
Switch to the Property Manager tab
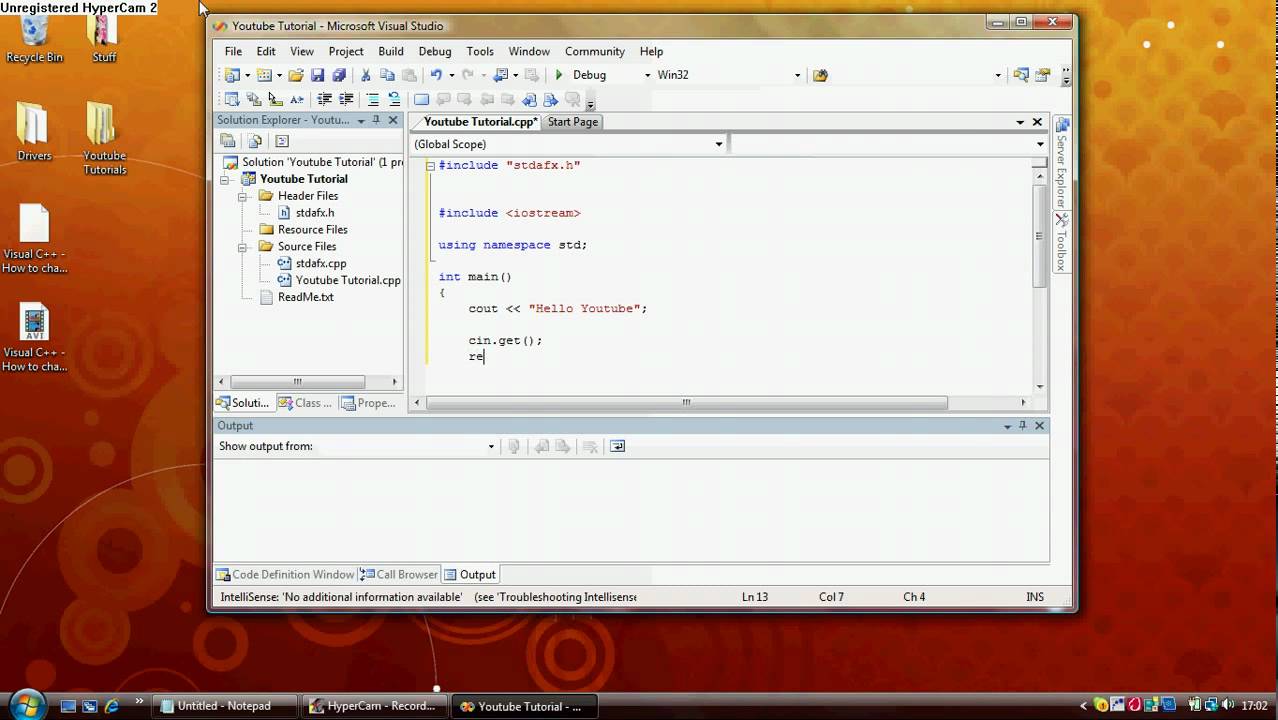(369, 403)
